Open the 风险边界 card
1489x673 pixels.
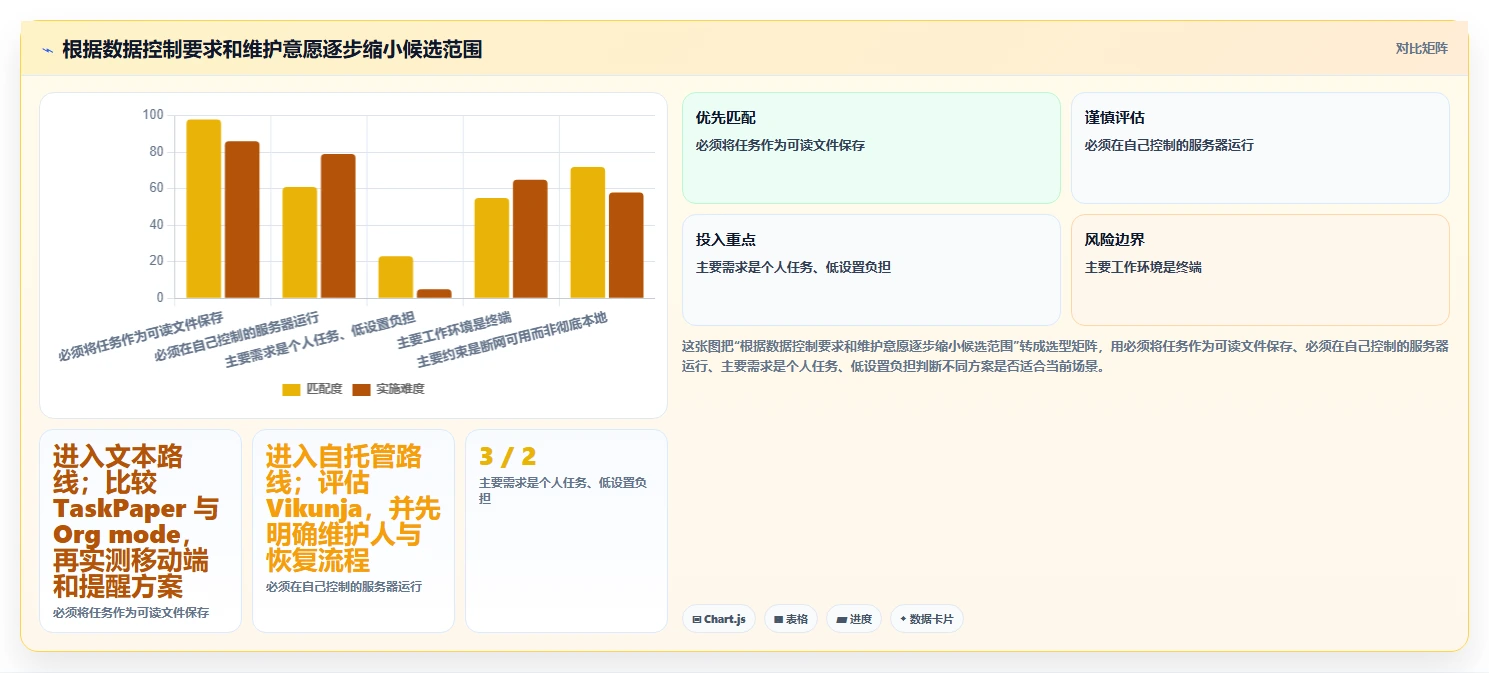point(1260,270)
